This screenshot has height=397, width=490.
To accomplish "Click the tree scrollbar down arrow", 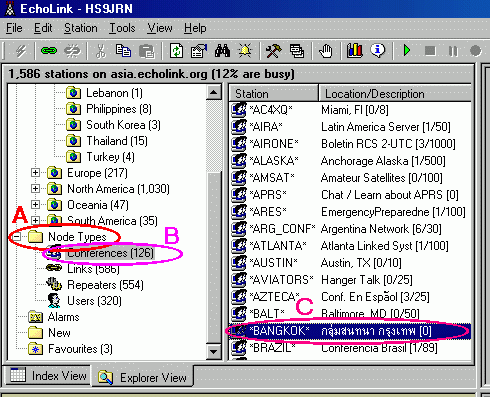I will click(214, 351).
